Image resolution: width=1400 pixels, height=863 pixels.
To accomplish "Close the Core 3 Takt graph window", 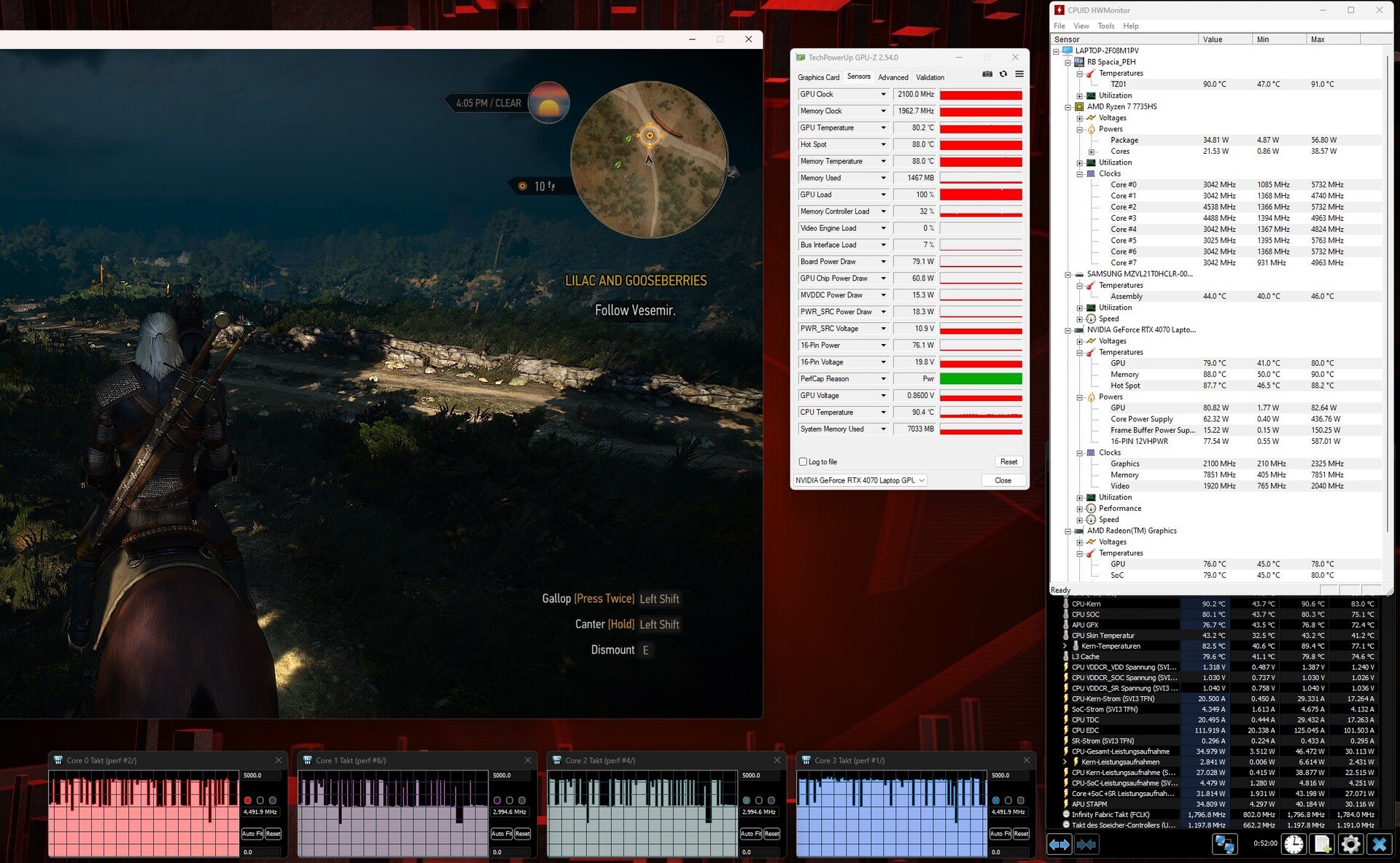I will [x=1026, y=760].
